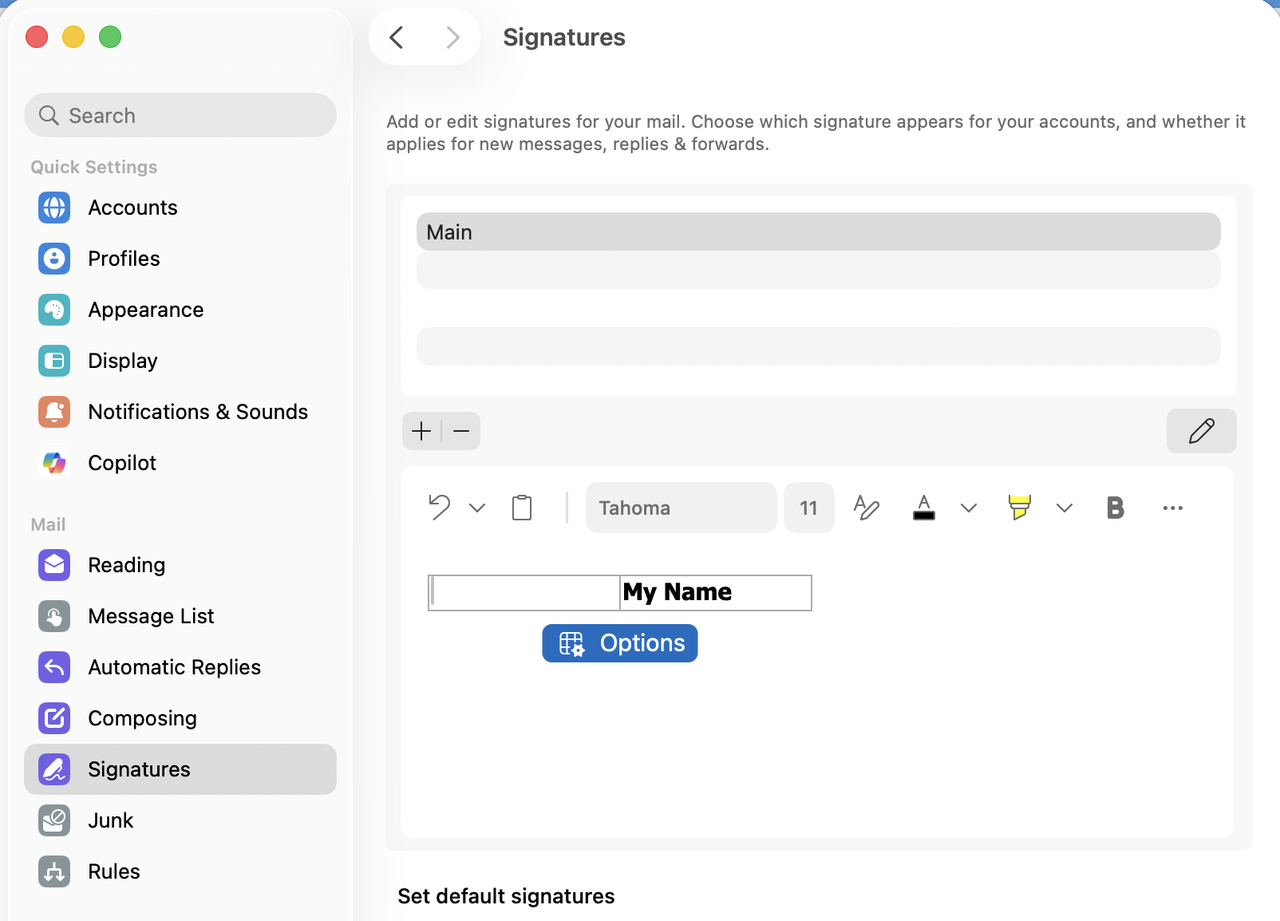Go back with the left chevron
This screenshot has height=921, width=1280.
point(397,38)
